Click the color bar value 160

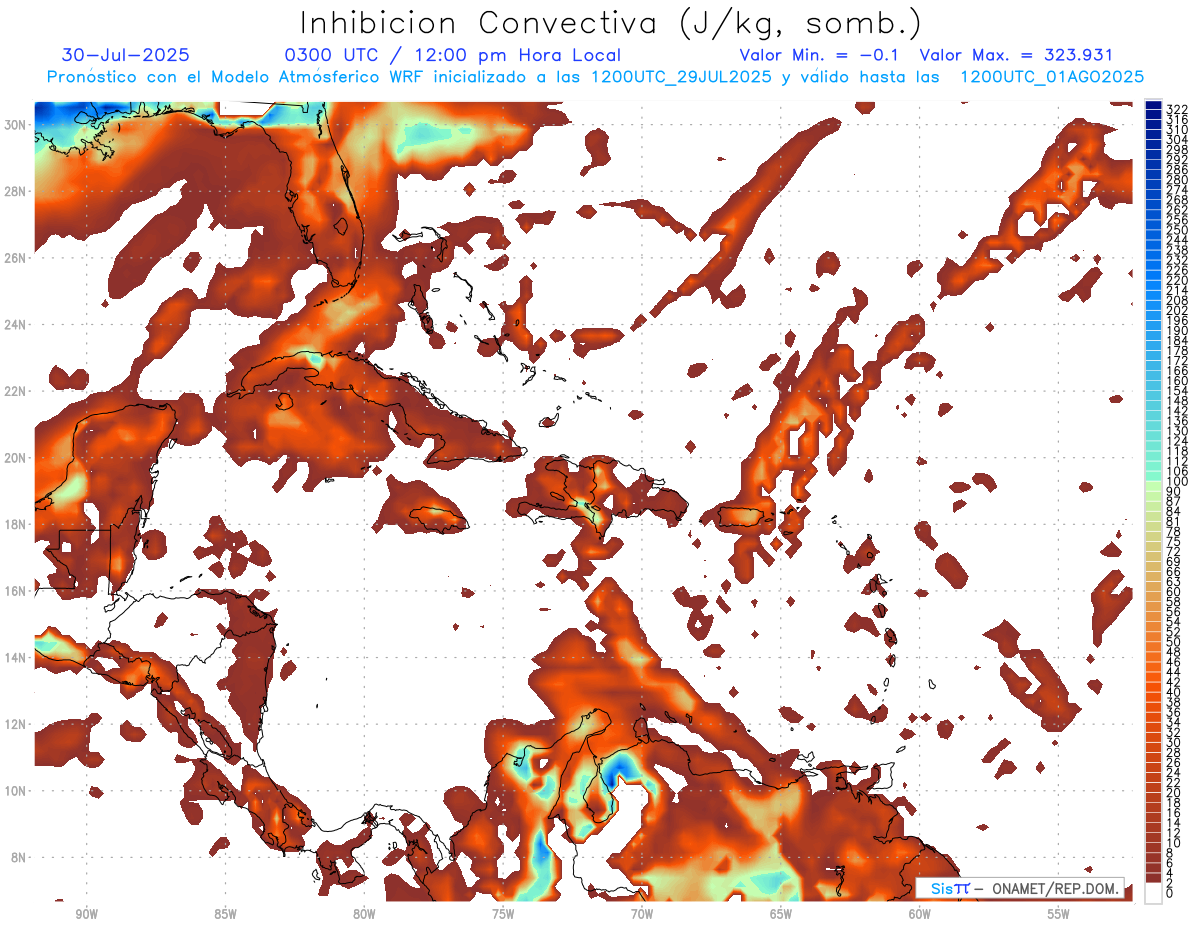[1177, 381]
